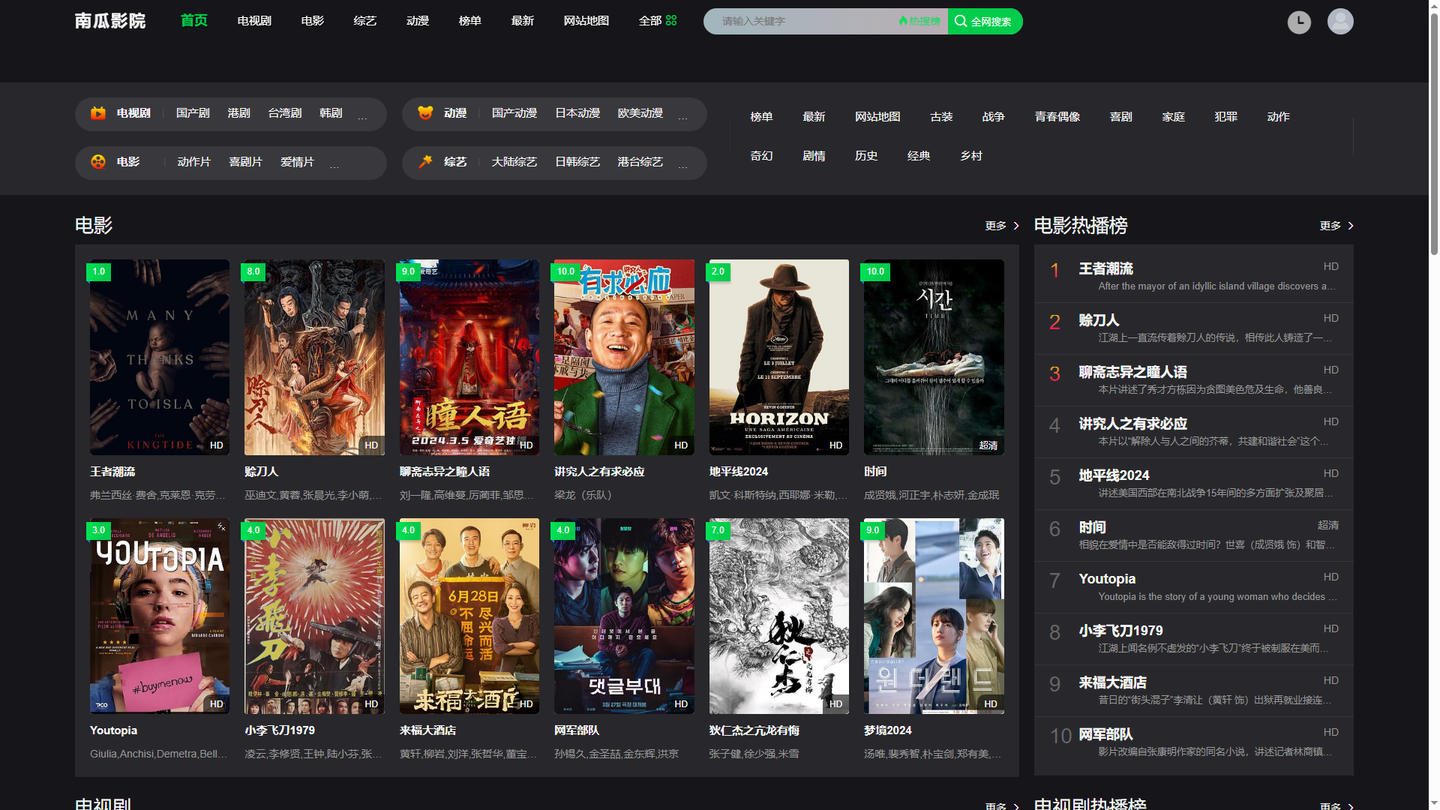Select 首页 in the top navigation
The image size is (1440, 810).
tap(194, 20)
